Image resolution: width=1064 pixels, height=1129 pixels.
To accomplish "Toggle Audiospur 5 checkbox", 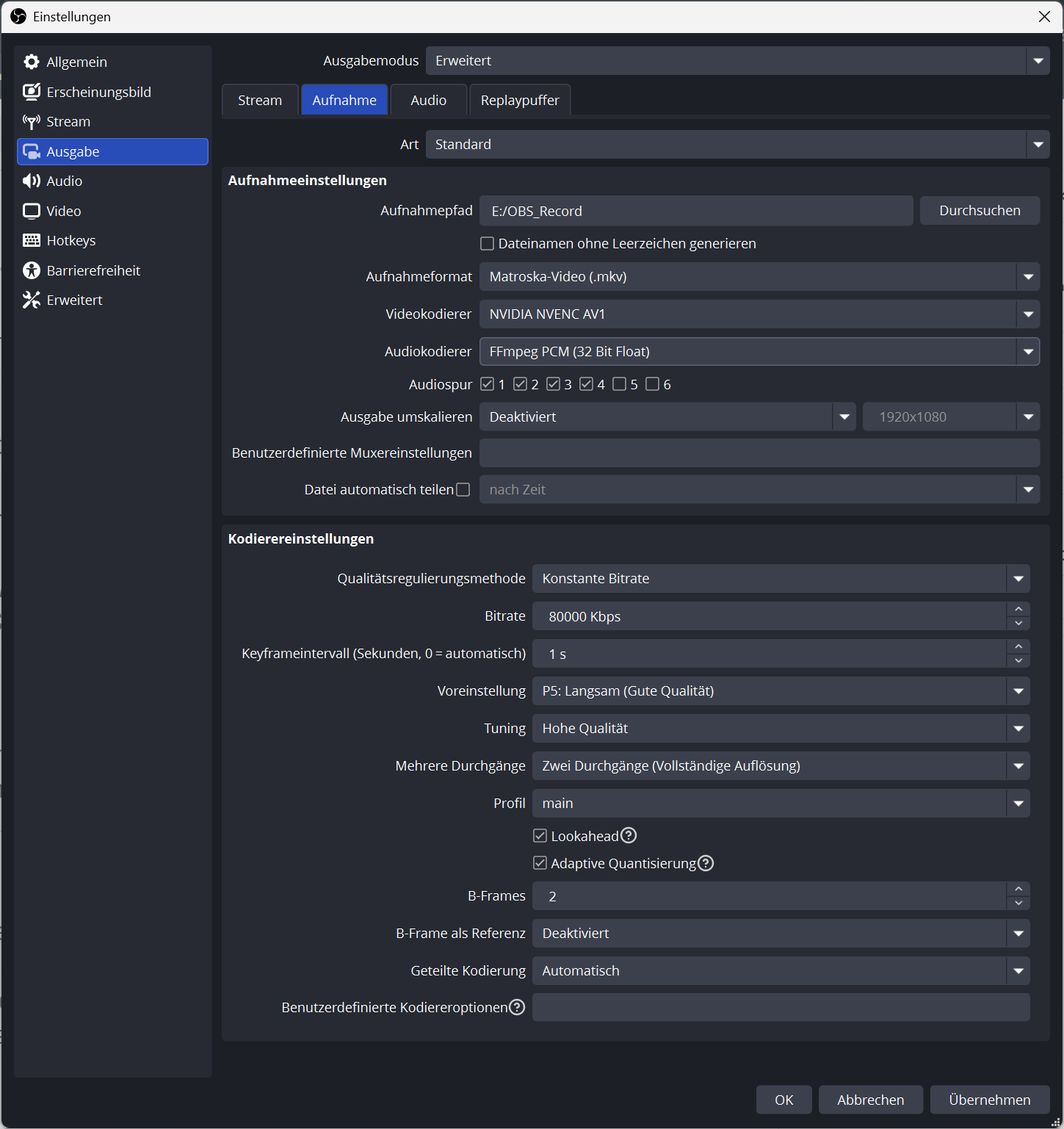I will pos(619,384).
